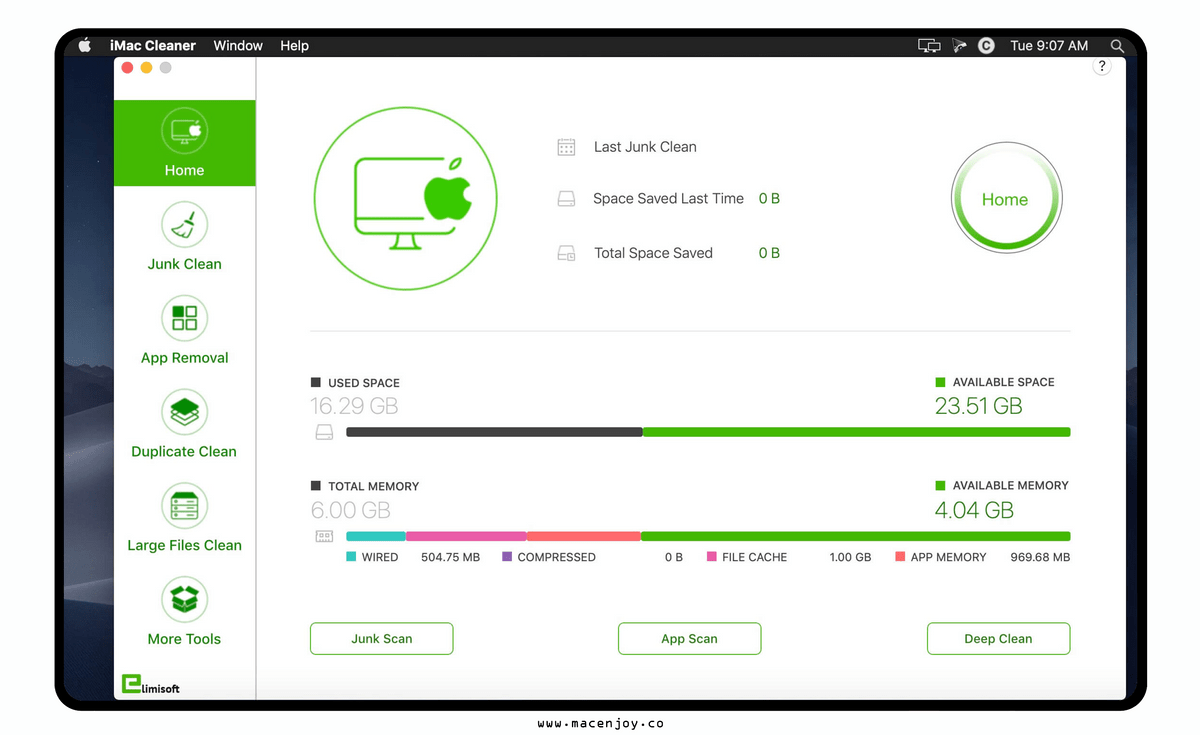Open Large Files Clean icon
This screenshot has width=1200, height=735.
point(185,507)
